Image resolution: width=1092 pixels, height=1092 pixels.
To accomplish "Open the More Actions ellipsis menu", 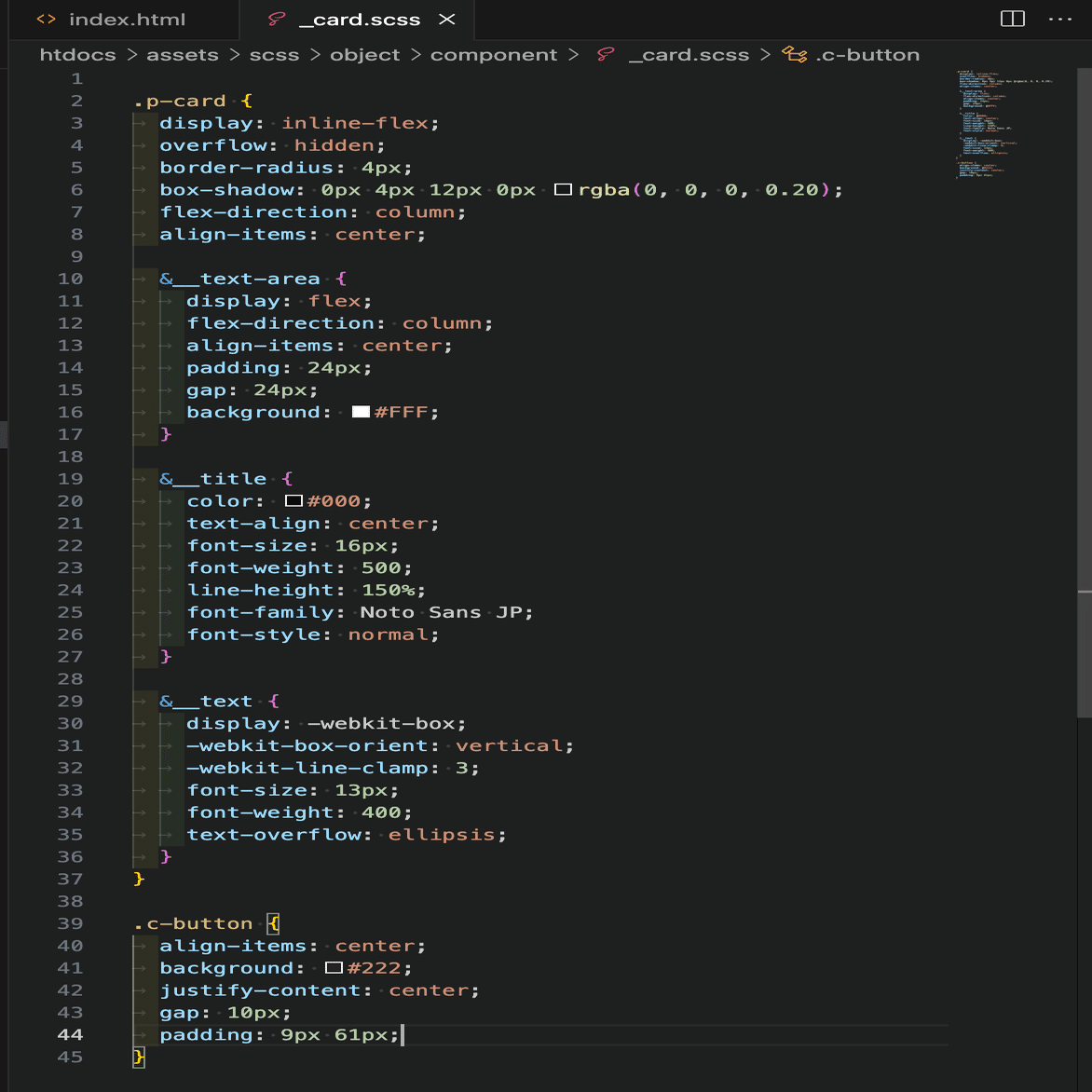I will (x=1060, y=19).
